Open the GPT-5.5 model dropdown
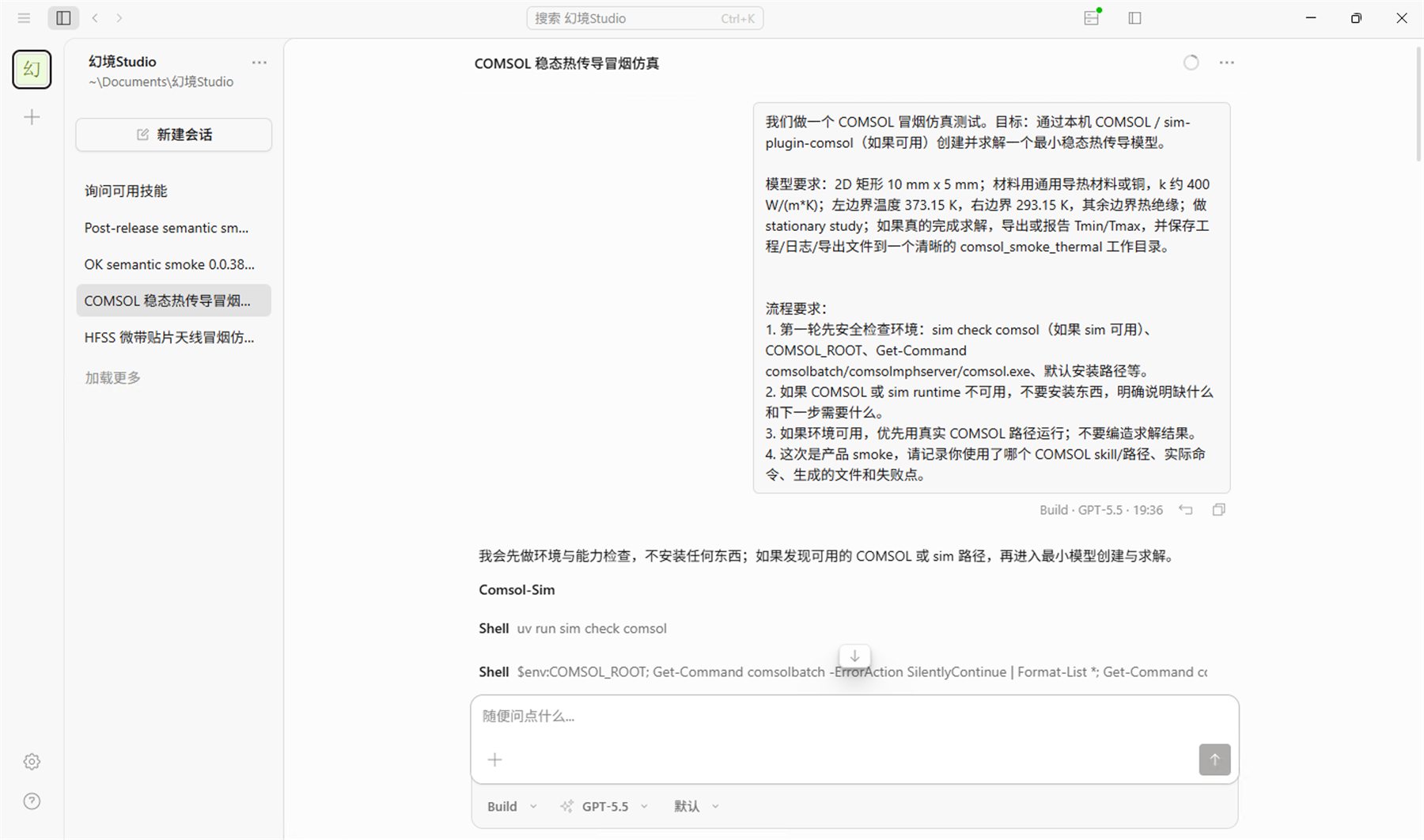Screen dimensions: 1424x840 click(604, 806)
